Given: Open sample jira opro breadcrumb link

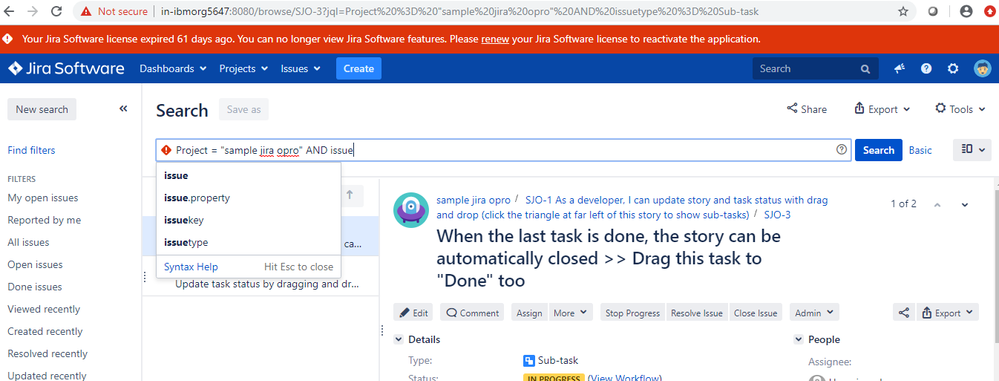Looking at the screenshot, I should point(473,199).
